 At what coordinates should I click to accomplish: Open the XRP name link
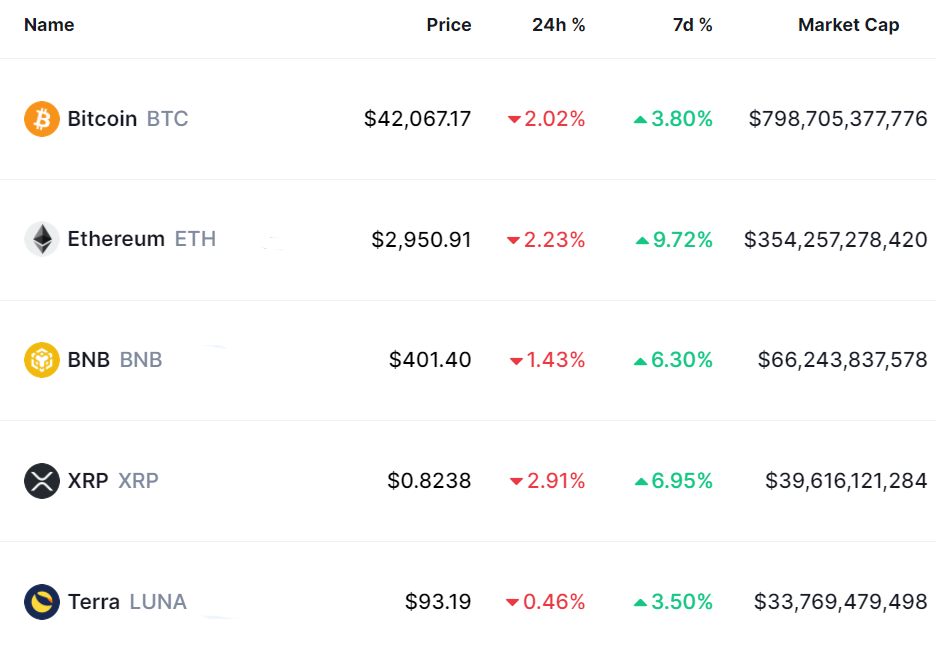(88, 481)
